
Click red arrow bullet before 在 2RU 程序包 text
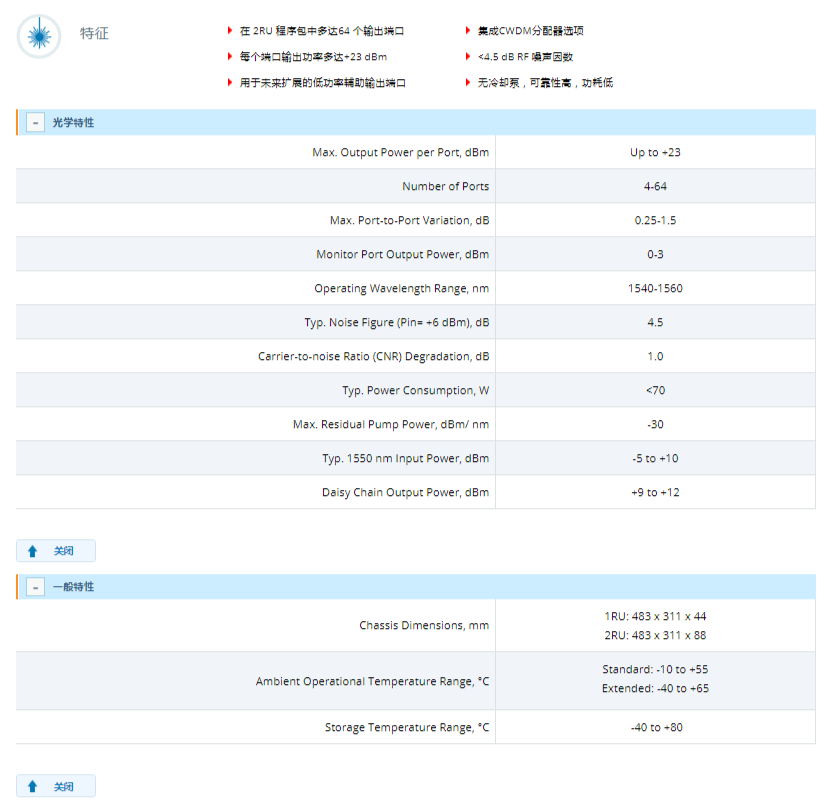[230, 32]
